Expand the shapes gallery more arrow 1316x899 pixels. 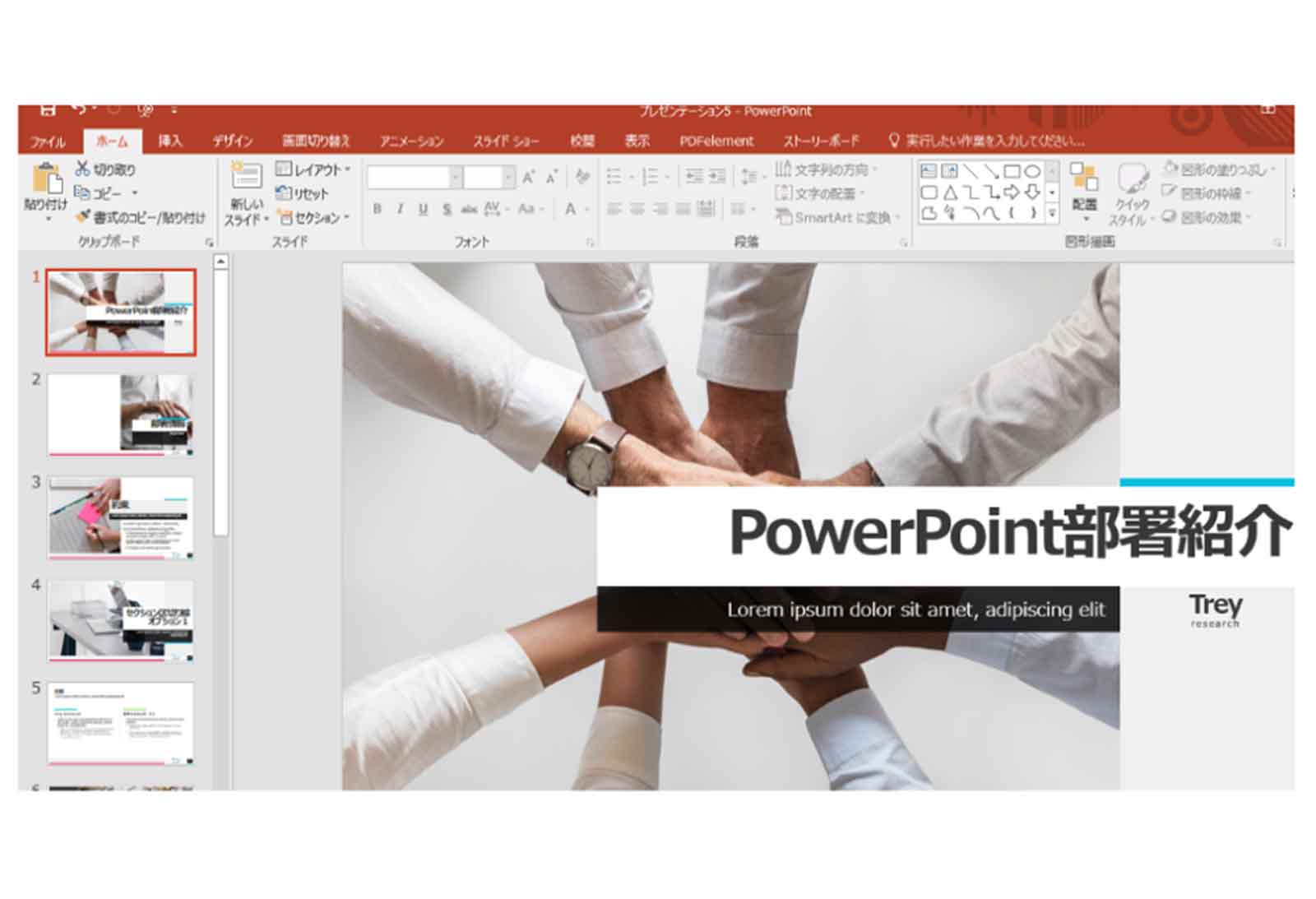[x=1052, y=213]
